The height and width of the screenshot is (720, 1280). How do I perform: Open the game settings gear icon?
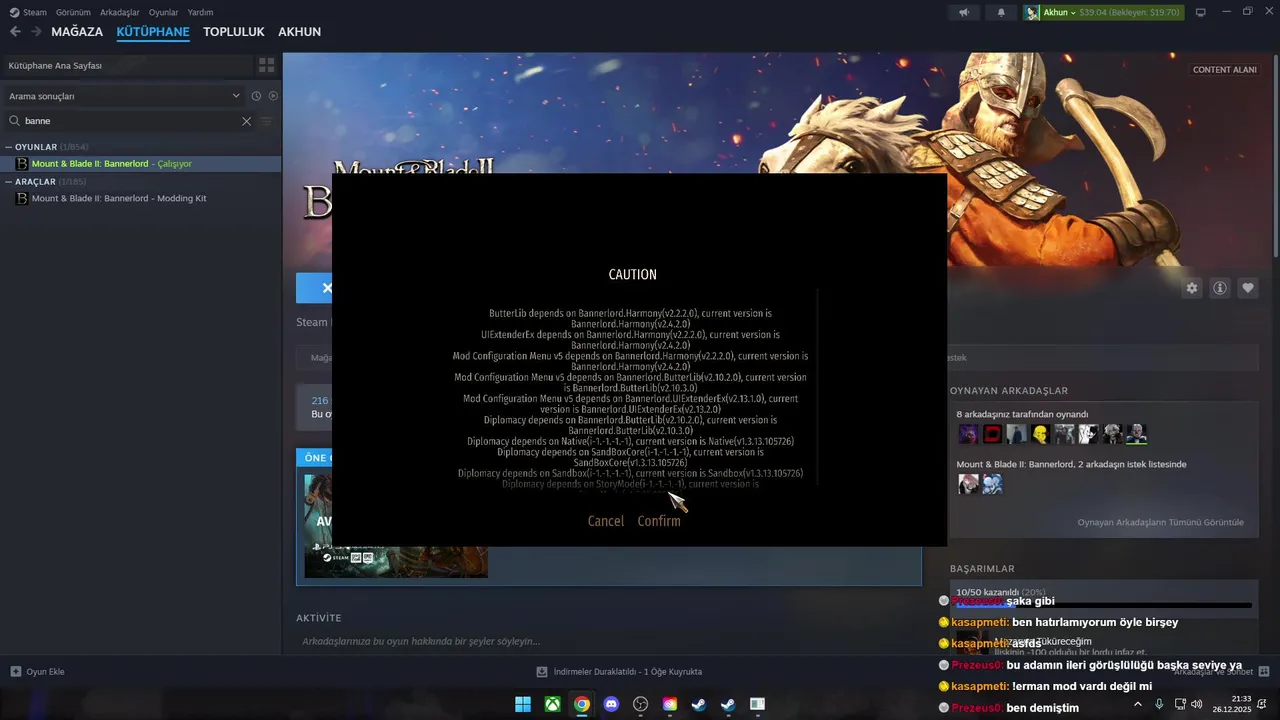point(1192,288)
